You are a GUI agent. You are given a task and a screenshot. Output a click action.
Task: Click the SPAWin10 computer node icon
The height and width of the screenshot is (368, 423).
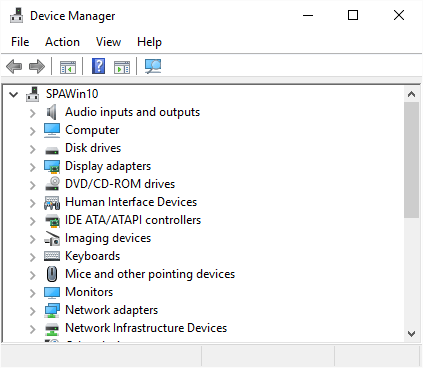(x=33, y=94)
